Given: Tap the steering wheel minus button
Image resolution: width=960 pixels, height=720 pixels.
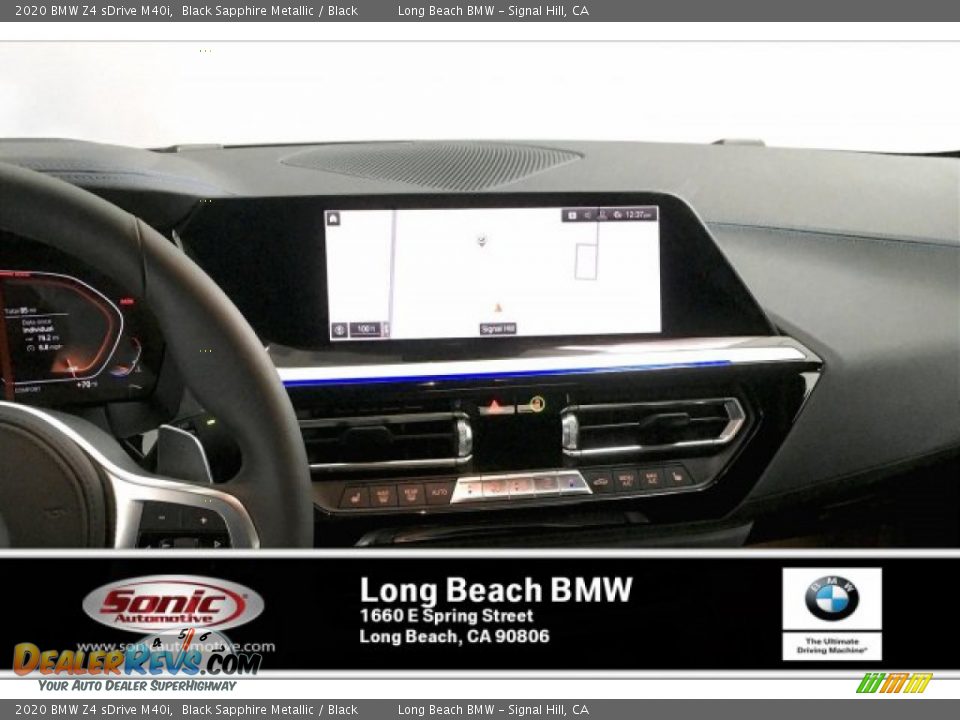Looking at the screenshot, I should point(162,518).
